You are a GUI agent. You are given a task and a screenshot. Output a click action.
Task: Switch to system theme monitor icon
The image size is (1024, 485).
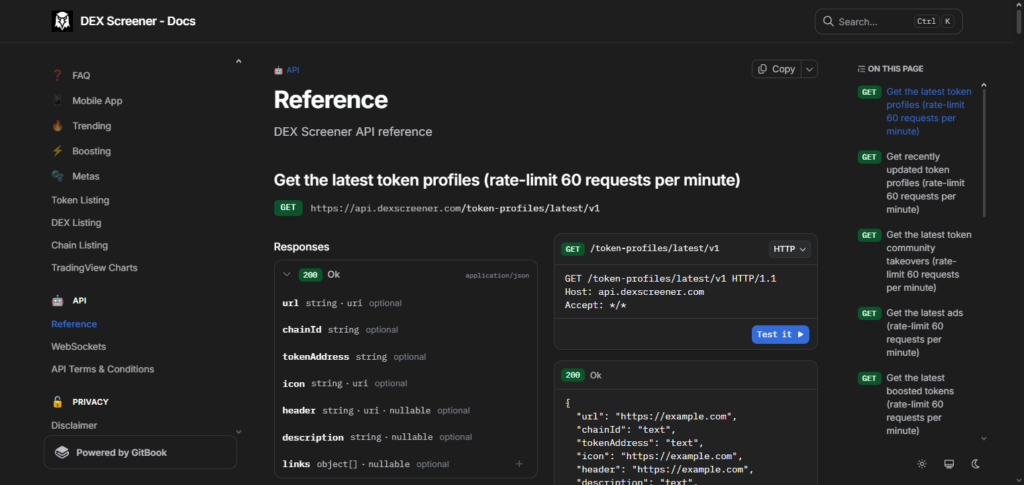949,464
